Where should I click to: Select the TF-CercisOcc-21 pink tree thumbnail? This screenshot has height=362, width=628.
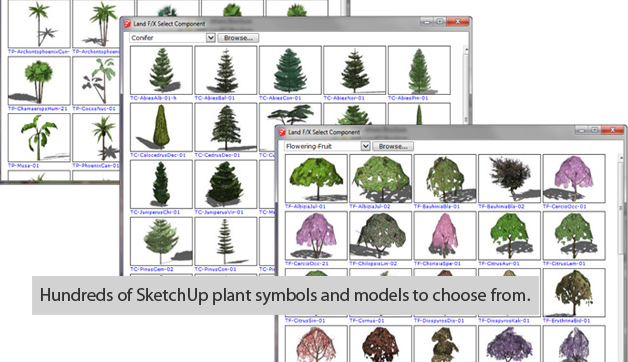tap(316, 236)
